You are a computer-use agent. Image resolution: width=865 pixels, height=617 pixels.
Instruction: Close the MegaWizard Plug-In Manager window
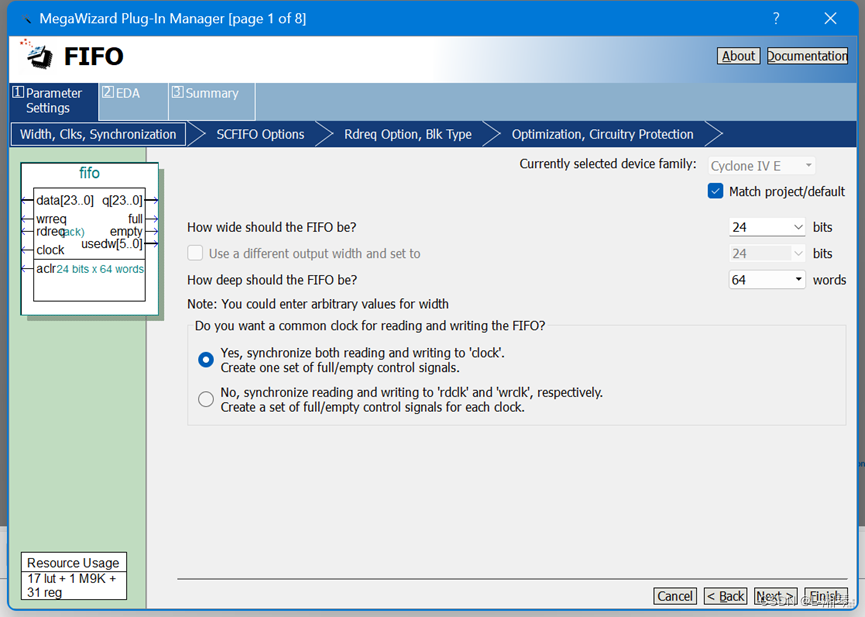click(x=830, y=18)
